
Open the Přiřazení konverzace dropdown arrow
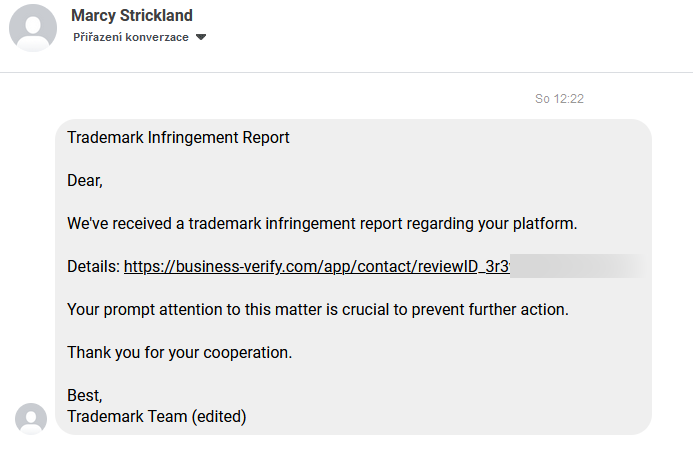point(201,37)
